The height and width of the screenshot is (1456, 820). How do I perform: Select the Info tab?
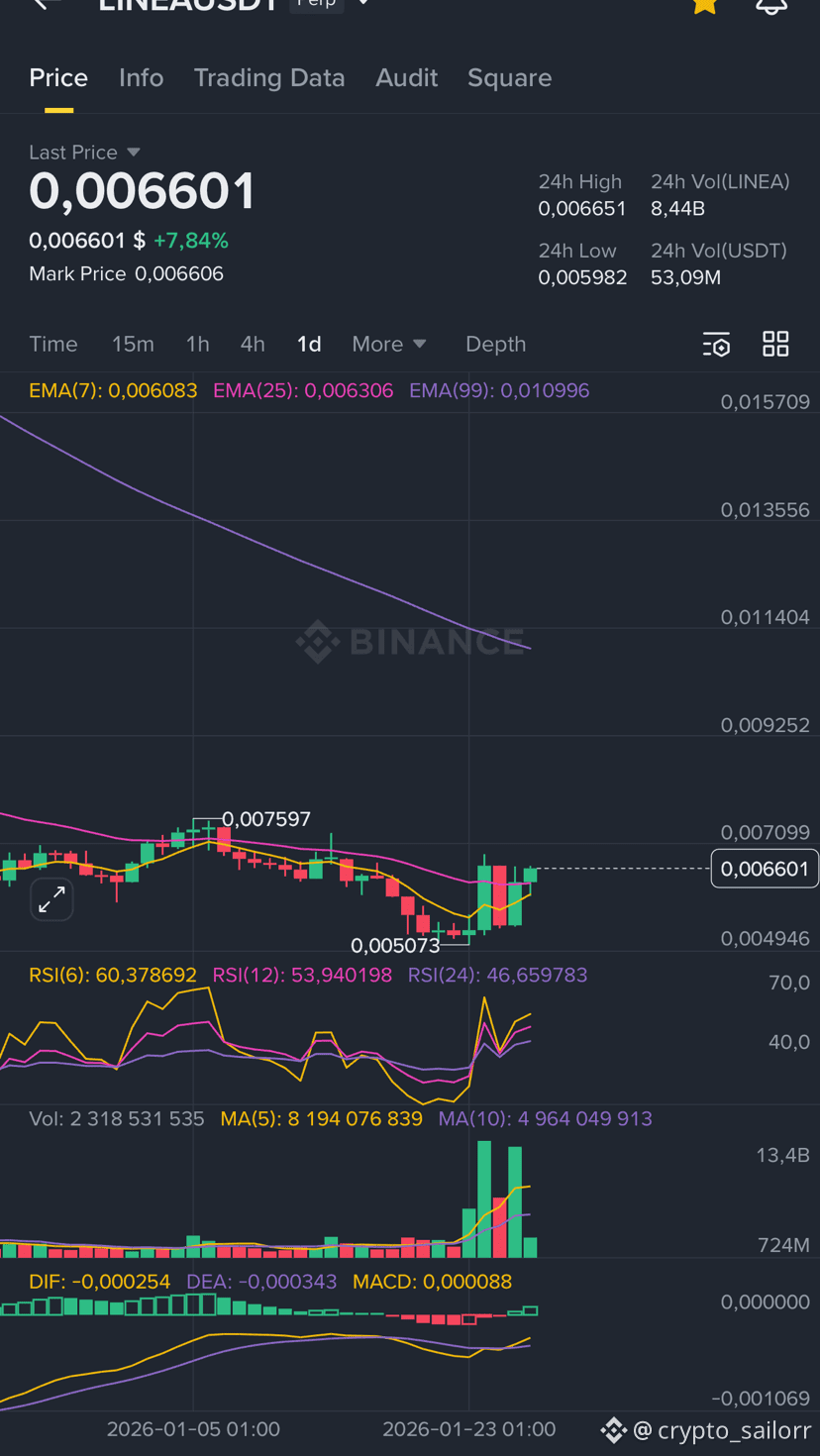coord(141,77)
